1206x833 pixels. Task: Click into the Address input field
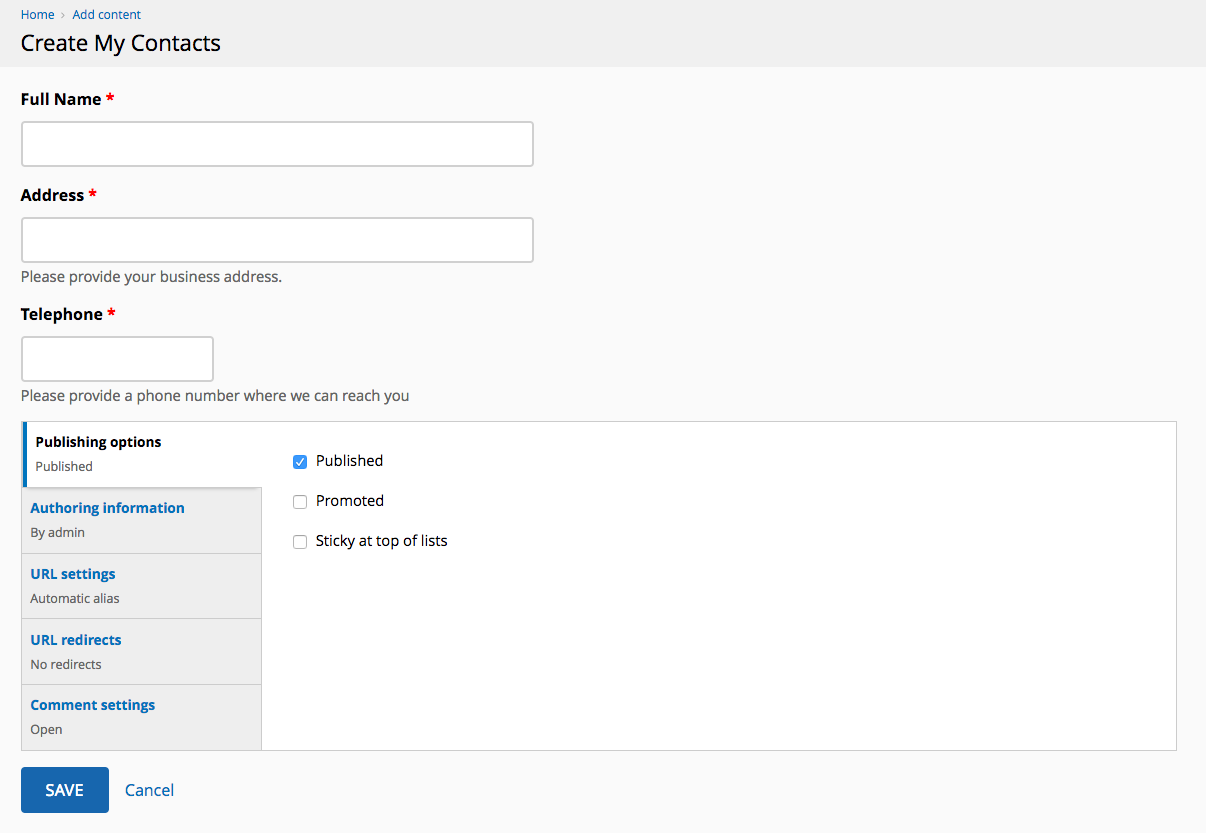point(277,240)
